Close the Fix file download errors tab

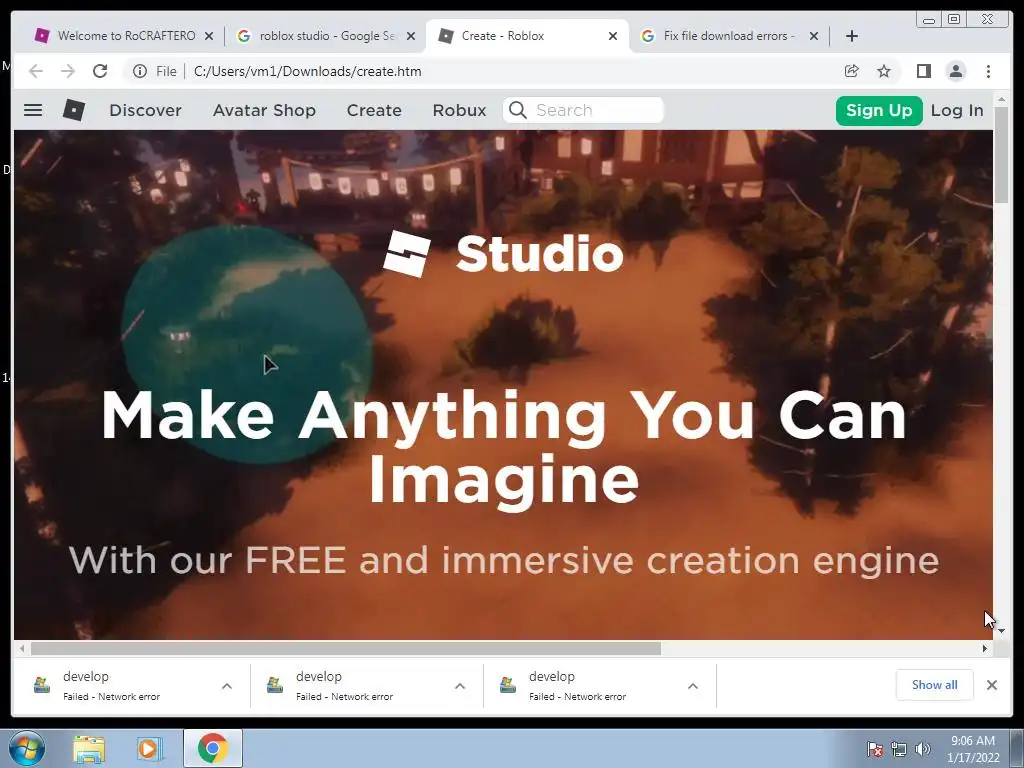coord(814,36)
